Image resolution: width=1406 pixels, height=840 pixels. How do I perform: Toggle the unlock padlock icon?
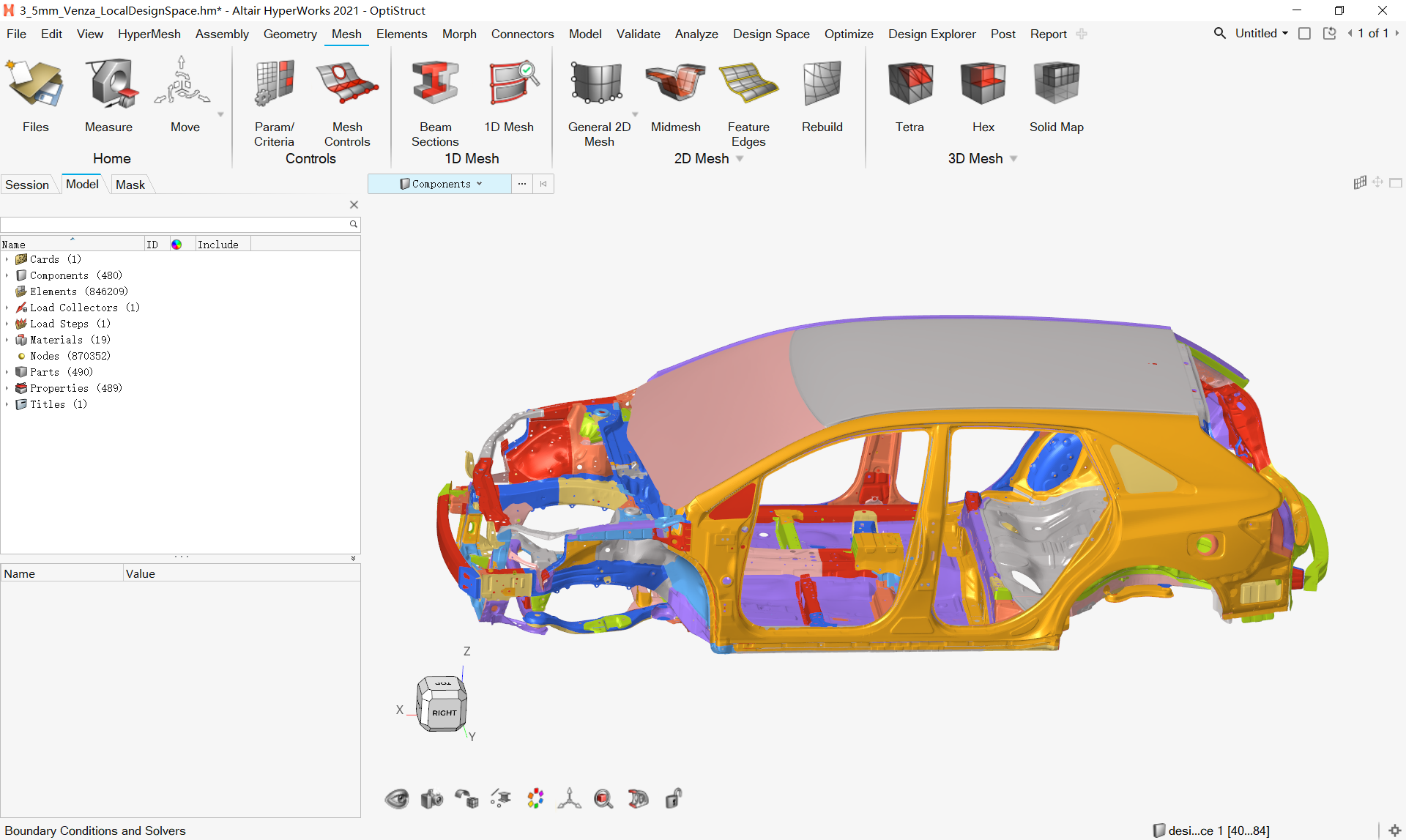coord(673,799)
